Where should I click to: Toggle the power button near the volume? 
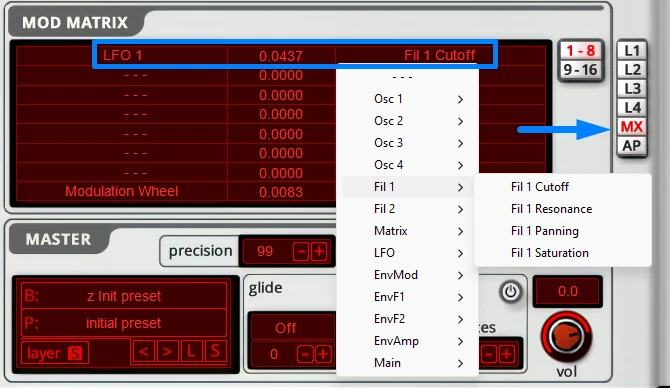[x=510, y=292]
